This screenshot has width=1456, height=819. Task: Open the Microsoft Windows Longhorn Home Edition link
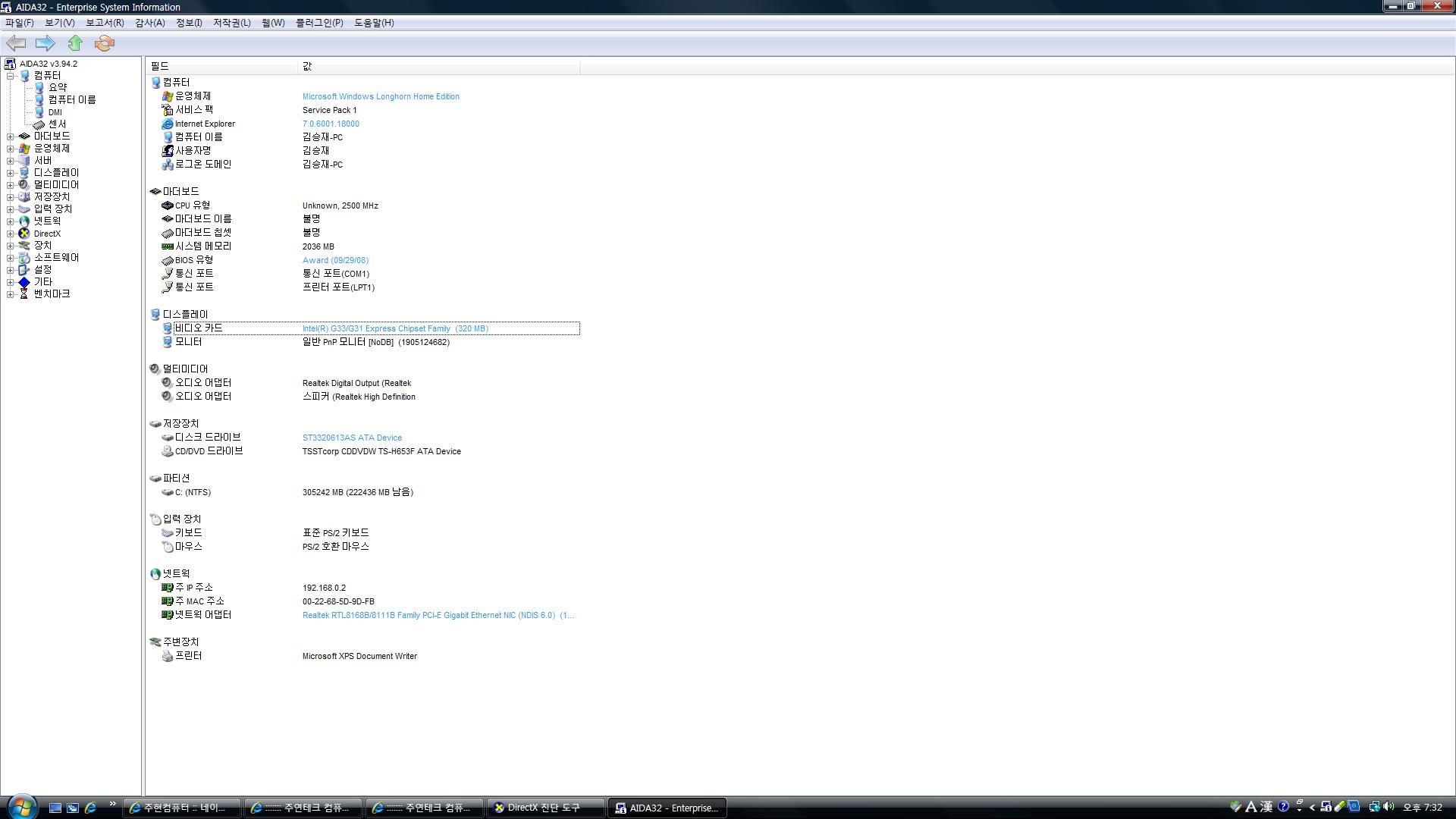[381, 96]
